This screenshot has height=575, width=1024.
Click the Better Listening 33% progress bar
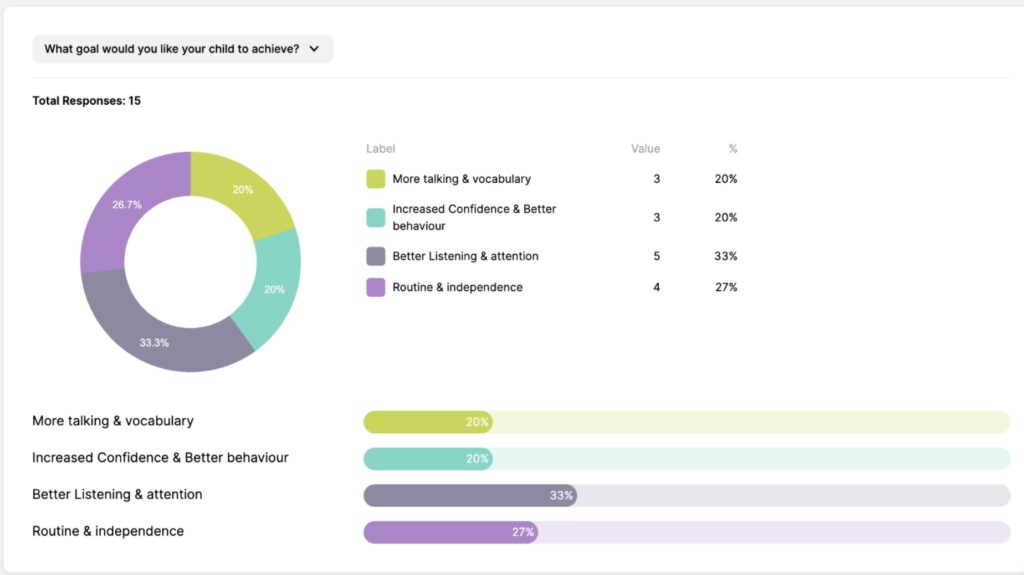click(470, 495)
